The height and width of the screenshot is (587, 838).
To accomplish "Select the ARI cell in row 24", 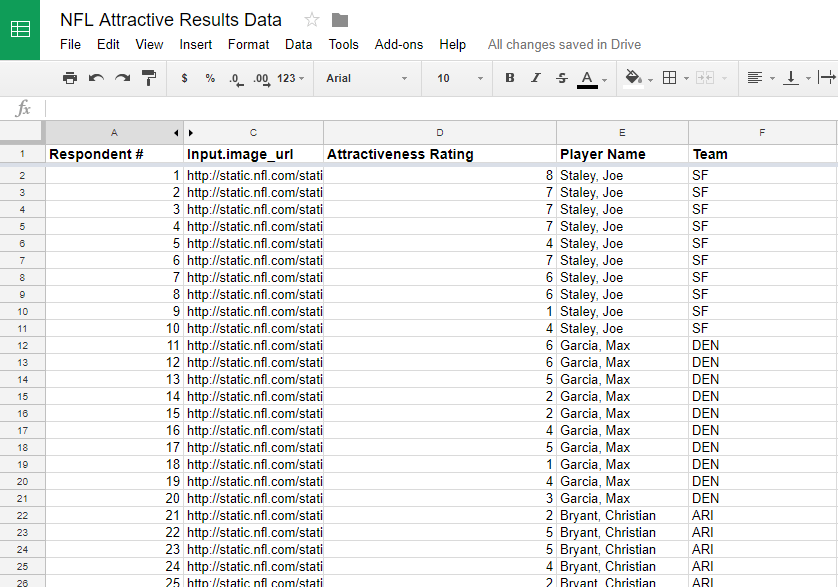I will [762, 549].
